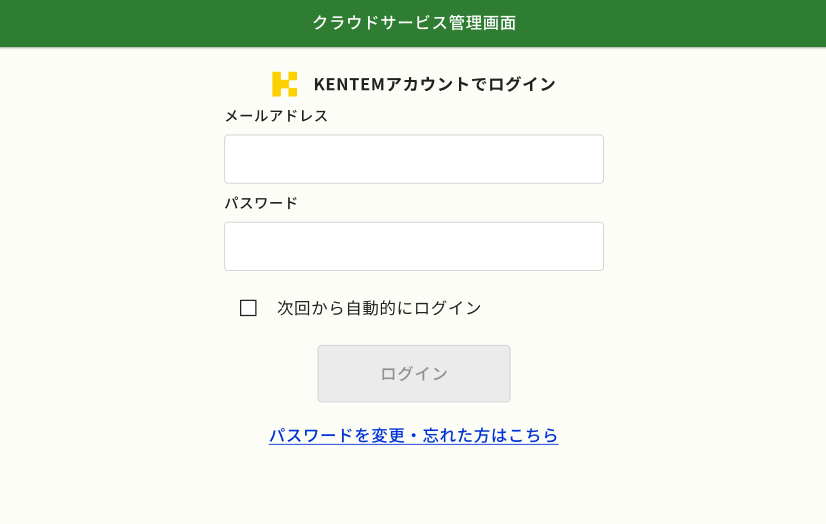
Task: Click the text box below メールアドレス
Action: tap(413, 159)
